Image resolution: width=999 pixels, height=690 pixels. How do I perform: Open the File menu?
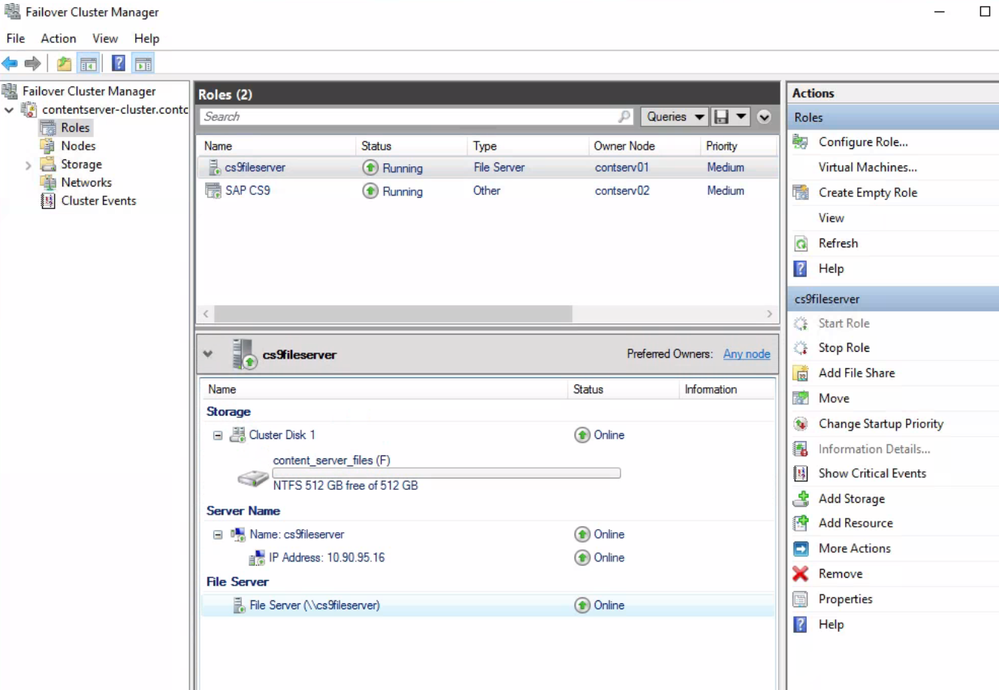tap(15, 38)
